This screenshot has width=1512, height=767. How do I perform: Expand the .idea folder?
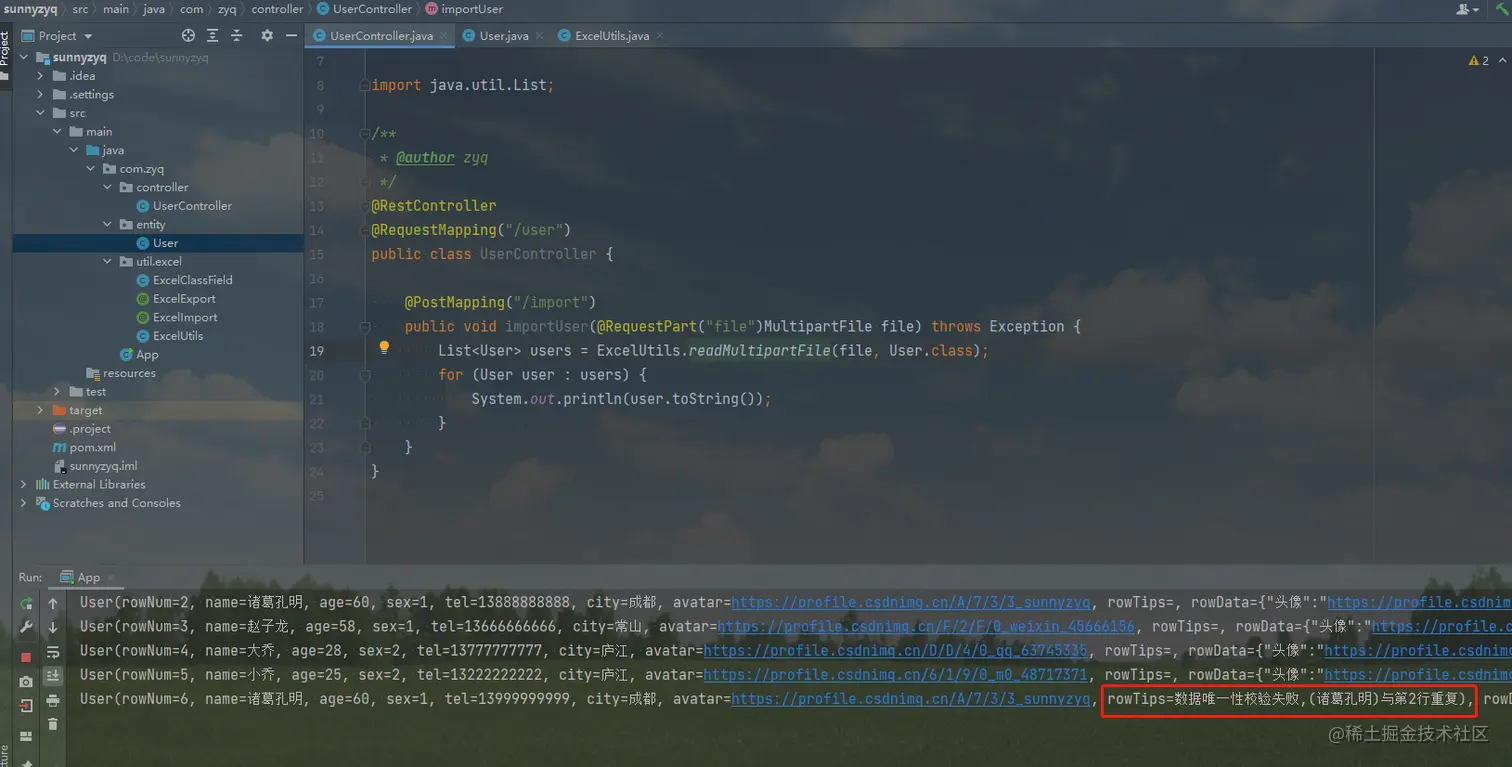tap(40, 76)
